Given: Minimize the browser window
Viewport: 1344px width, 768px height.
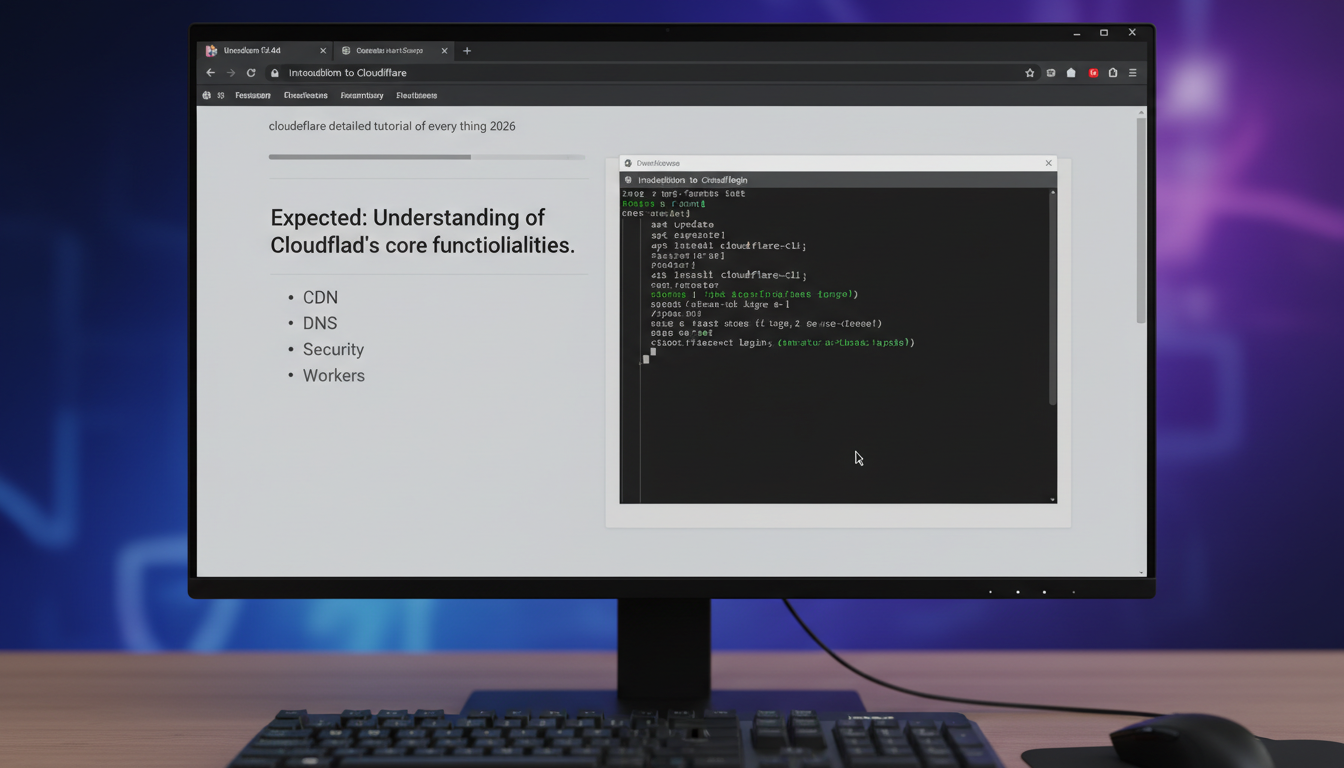Looking at the screenshot, I should coord(1076,33).
